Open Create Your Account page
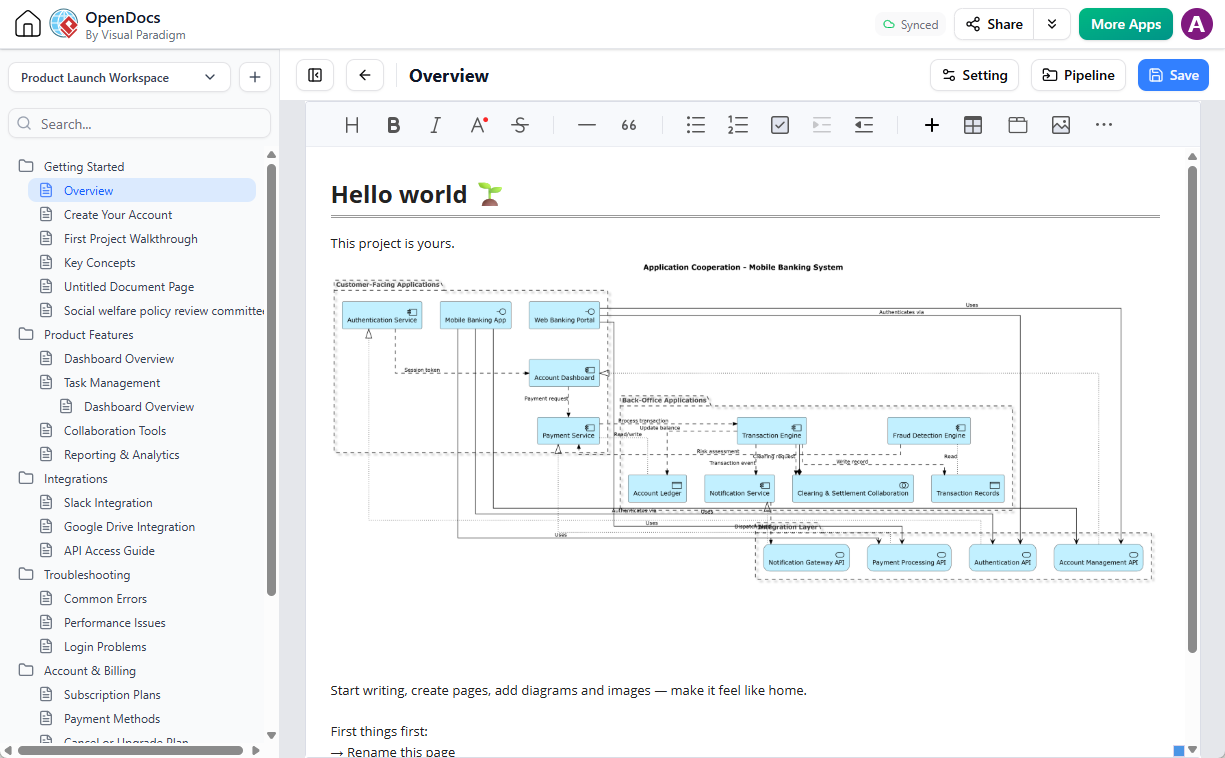 click(118, 215)
